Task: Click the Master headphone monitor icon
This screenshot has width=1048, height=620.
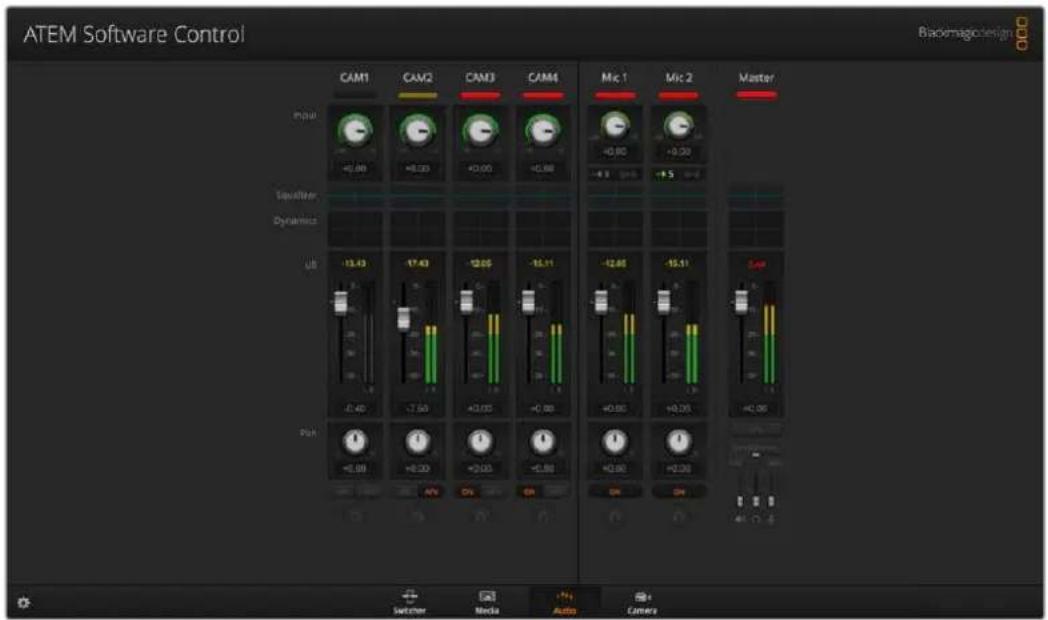Action: coord(756,518)
